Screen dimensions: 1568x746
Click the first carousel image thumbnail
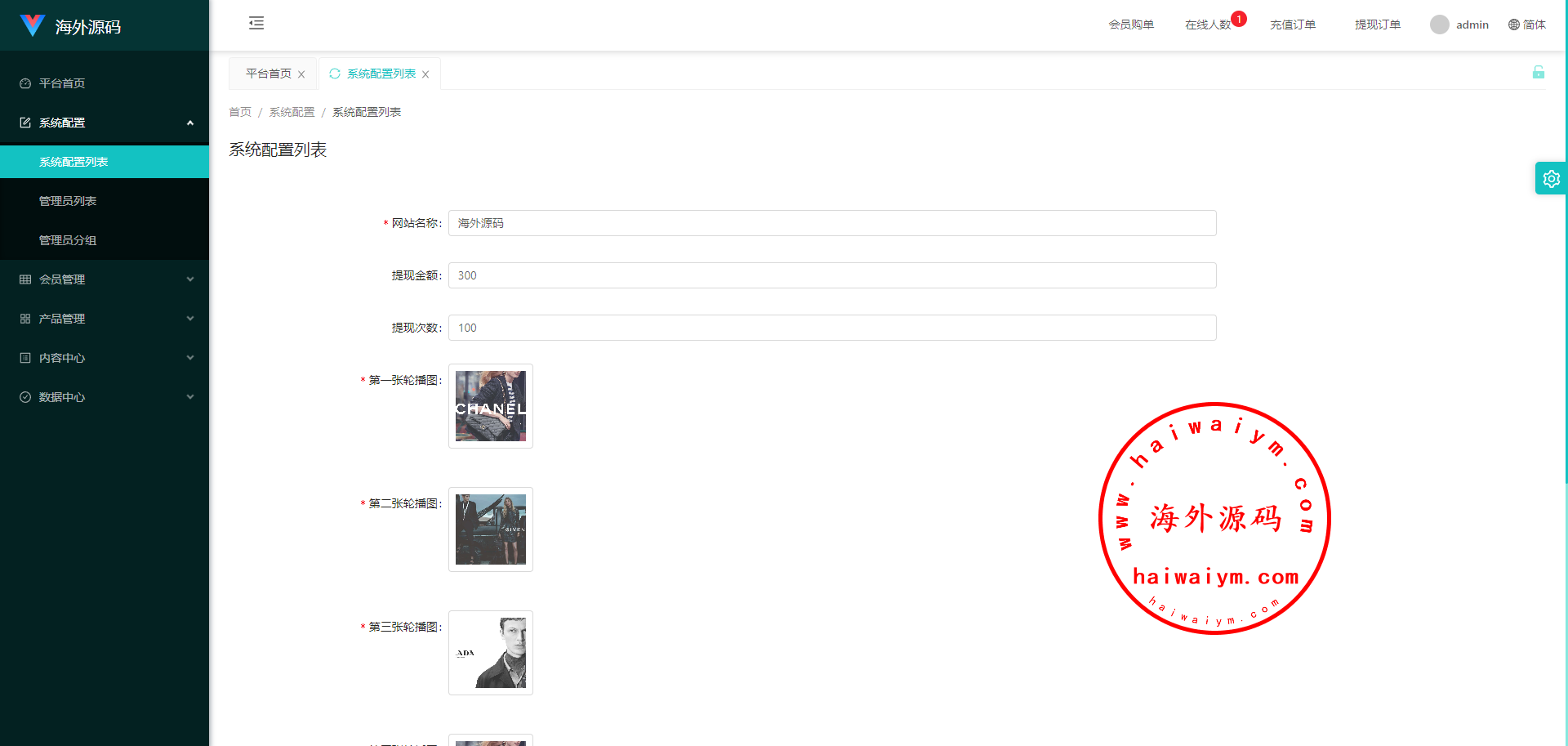pyautogui.click(x=490, y=406)
